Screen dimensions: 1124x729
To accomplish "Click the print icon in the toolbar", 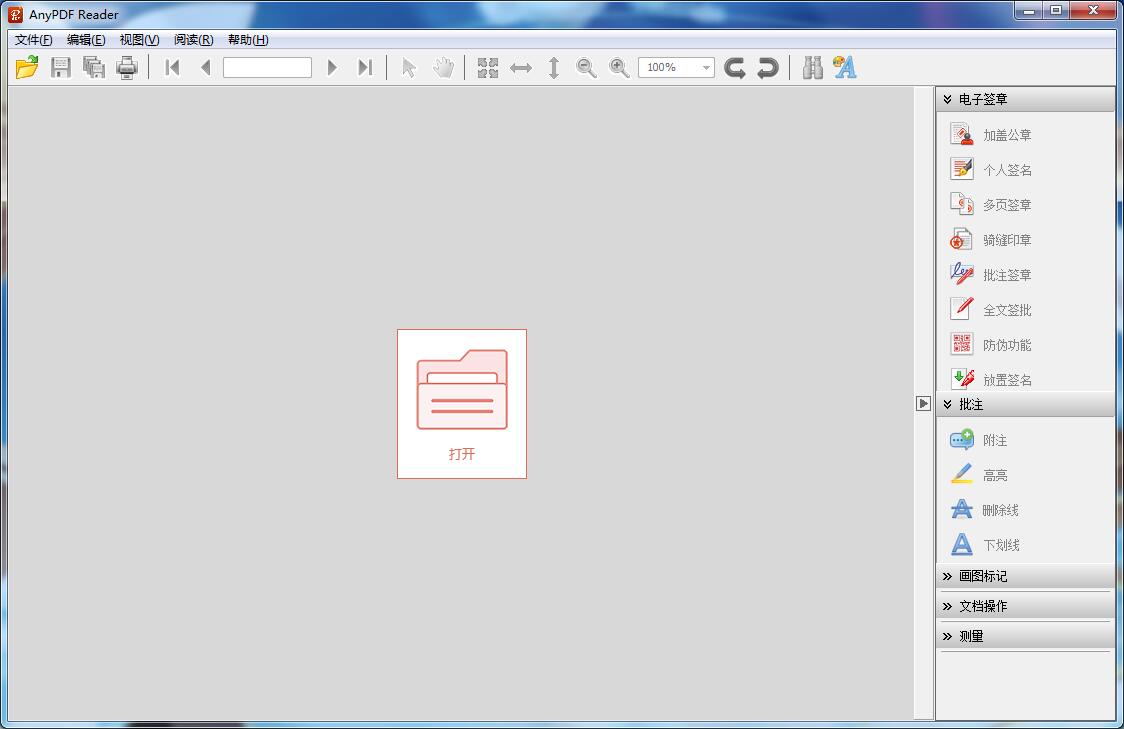I will tap(127, 67).
